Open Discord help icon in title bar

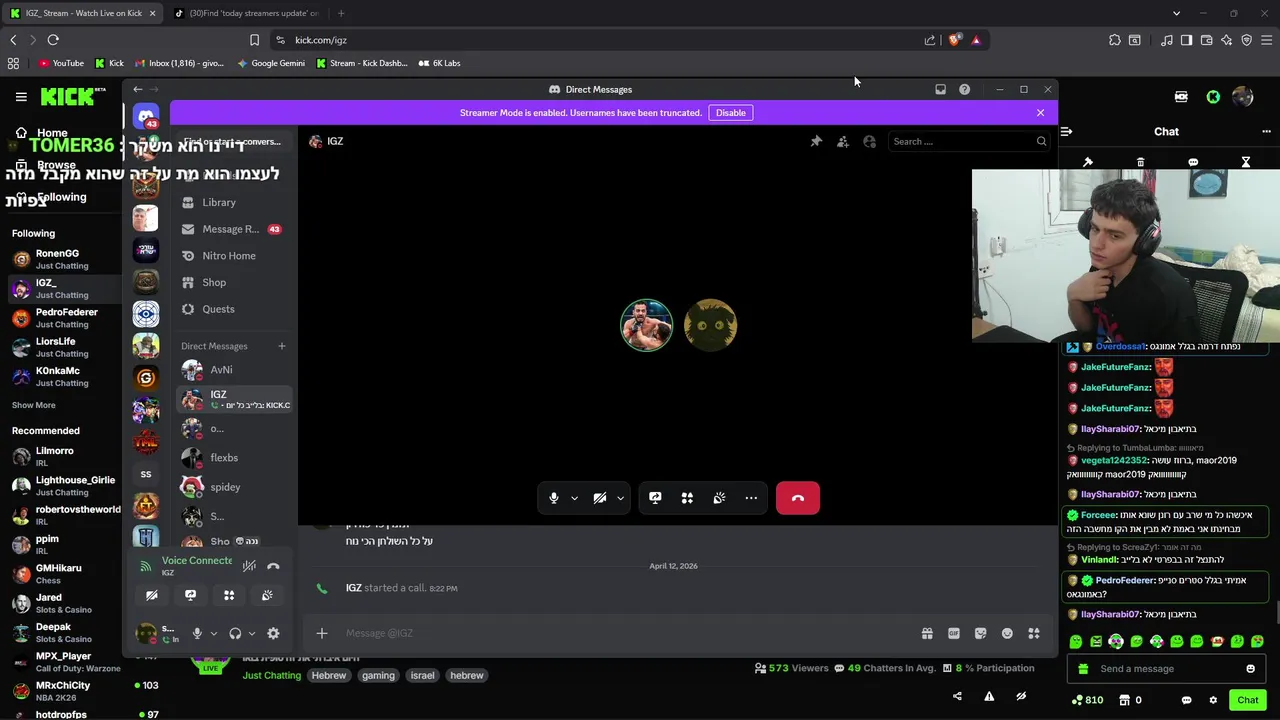point(964,90)
